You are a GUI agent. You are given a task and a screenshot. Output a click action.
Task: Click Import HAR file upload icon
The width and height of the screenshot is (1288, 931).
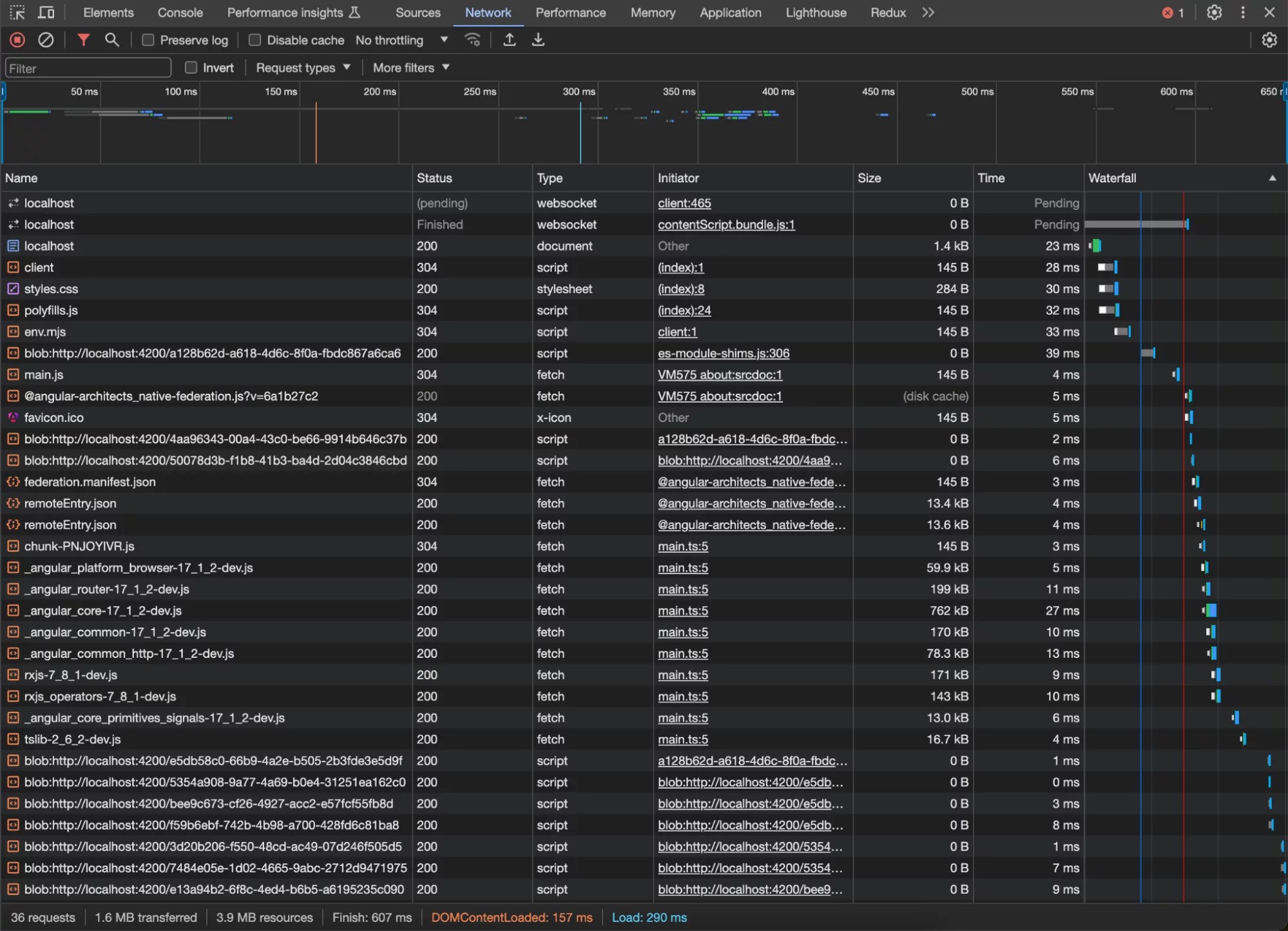(x=509, y=40)
